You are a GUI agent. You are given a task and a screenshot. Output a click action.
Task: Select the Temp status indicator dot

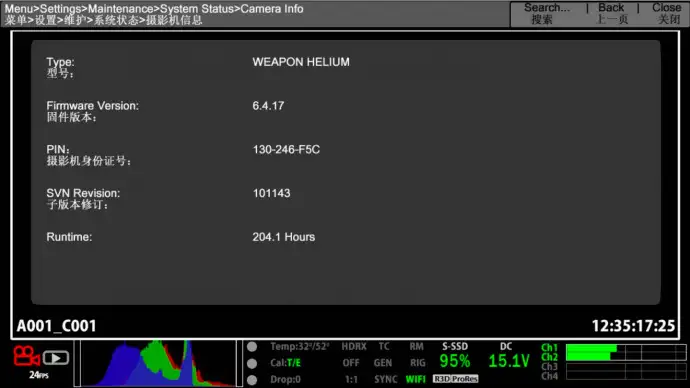coord(252,347)
